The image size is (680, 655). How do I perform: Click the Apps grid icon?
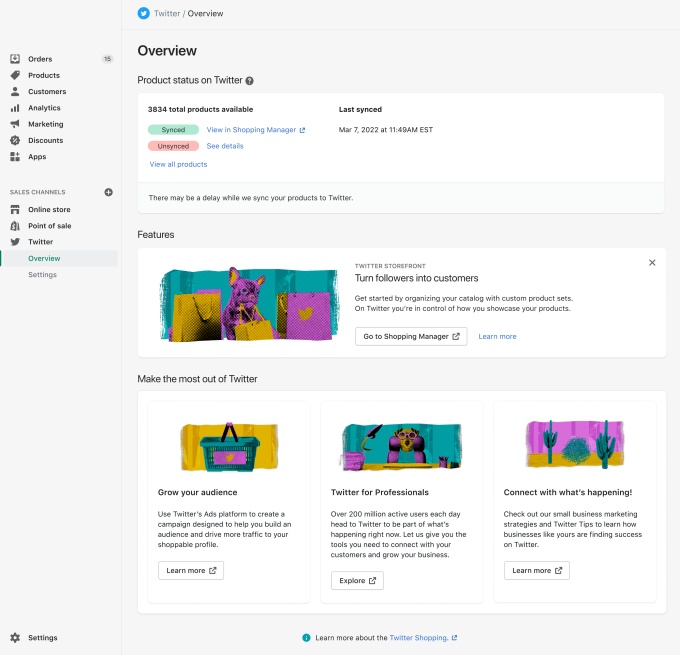15,157
